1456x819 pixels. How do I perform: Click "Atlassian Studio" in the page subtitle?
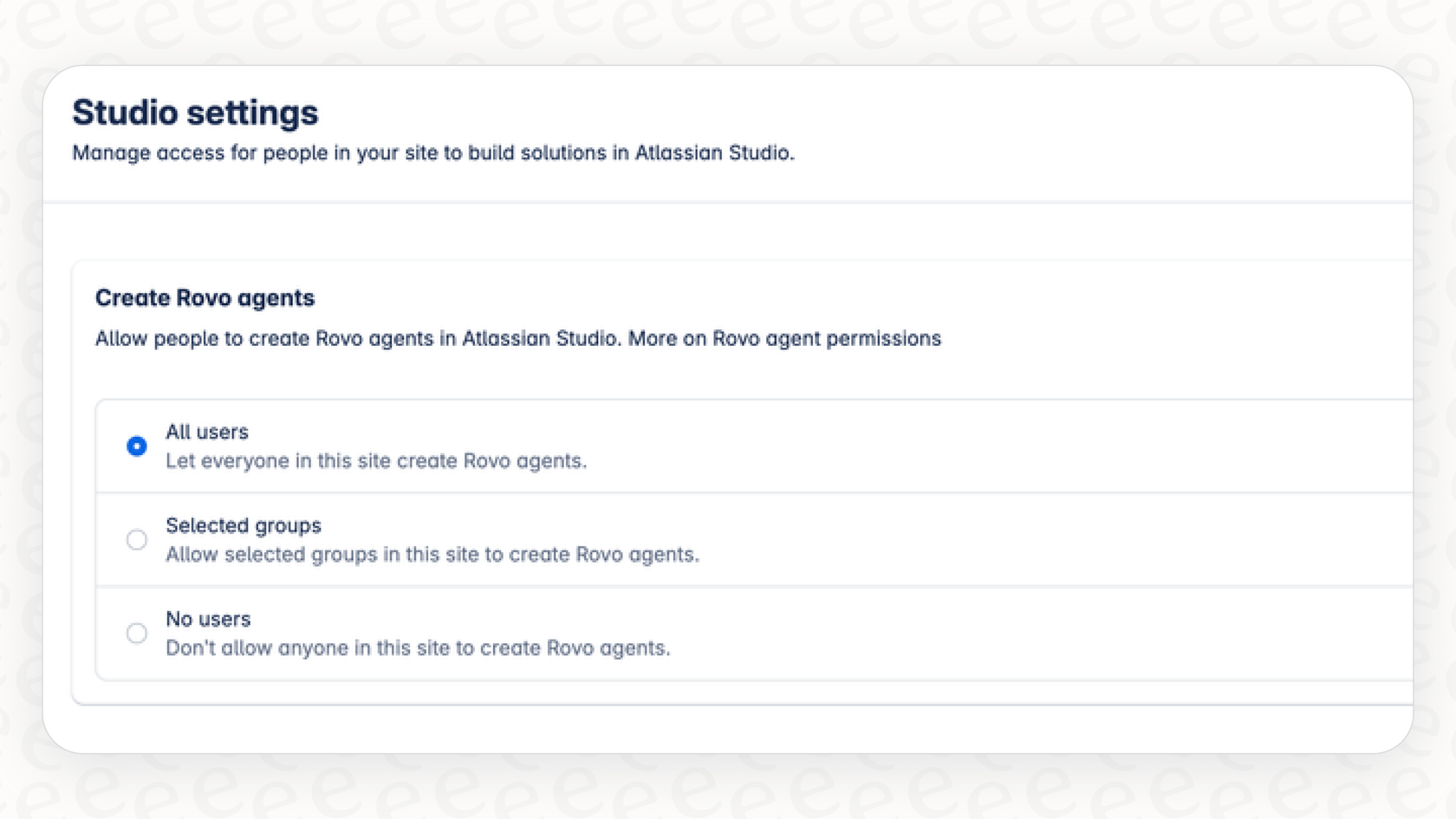(713, 153)
